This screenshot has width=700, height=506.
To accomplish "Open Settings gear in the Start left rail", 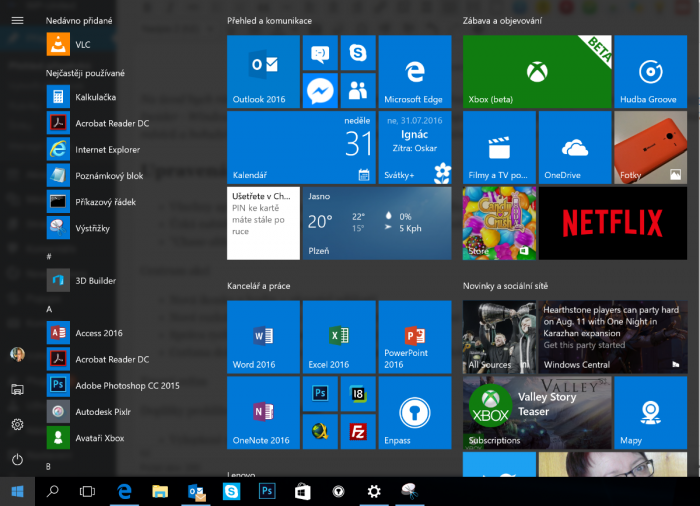I will tap(17, 424).
